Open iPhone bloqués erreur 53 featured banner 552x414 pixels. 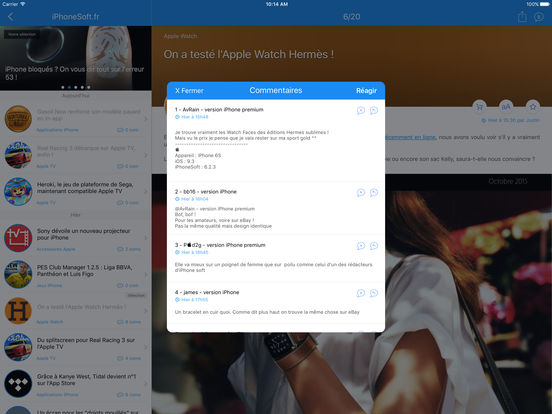[x=76, y=58]
